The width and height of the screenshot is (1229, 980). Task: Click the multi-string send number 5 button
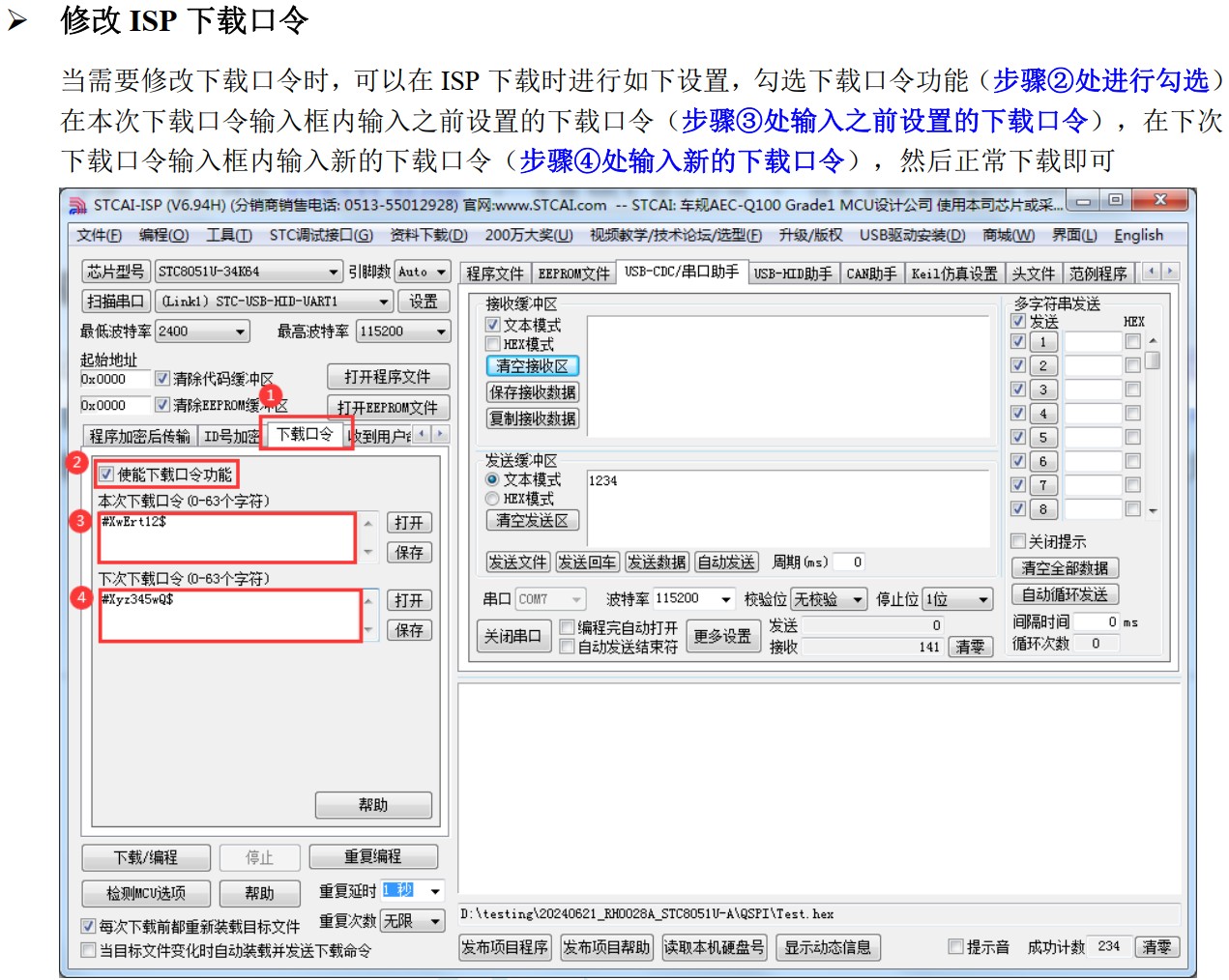tap(1043, 437)
